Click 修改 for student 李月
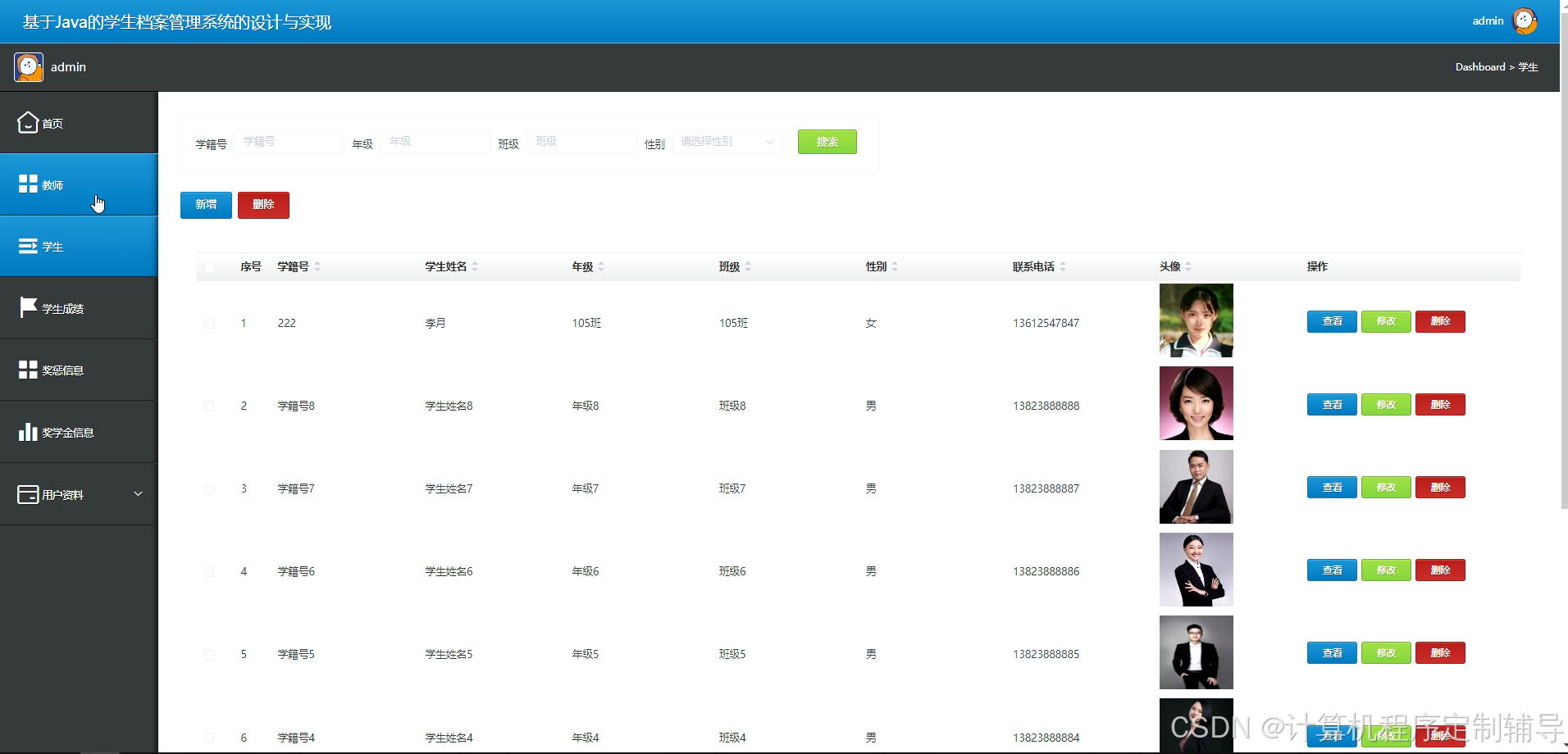 (x=1386, y=321)
